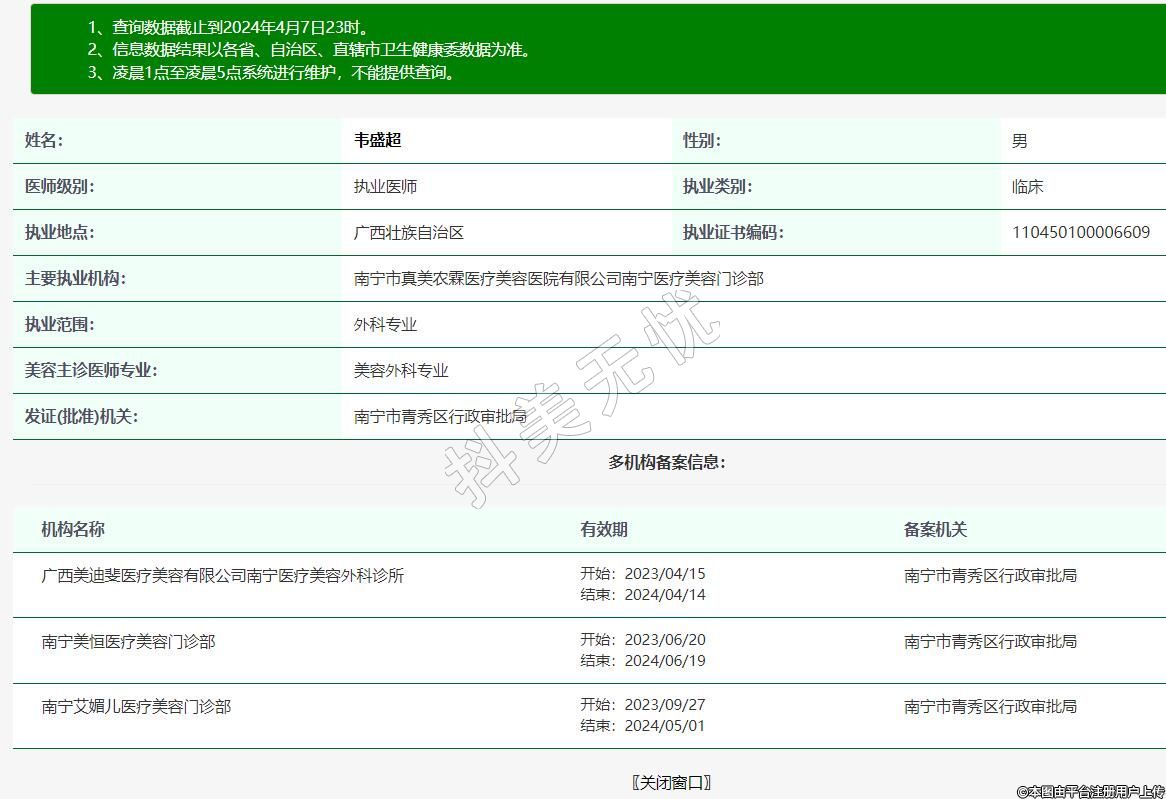This screenshot has width=1166, height=799.
Task: Click the 发证(批准)机关 value 南宁市青秀区行政审批局
Action: tap(440, 417)
